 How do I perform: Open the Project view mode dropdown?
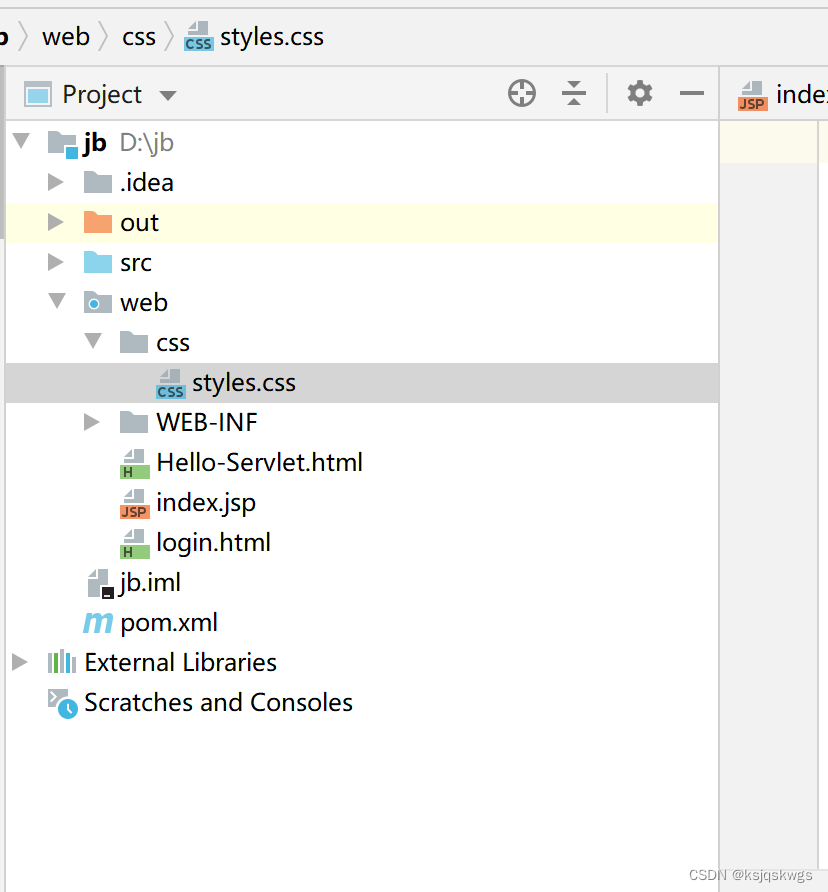click(x=168, y=93)
